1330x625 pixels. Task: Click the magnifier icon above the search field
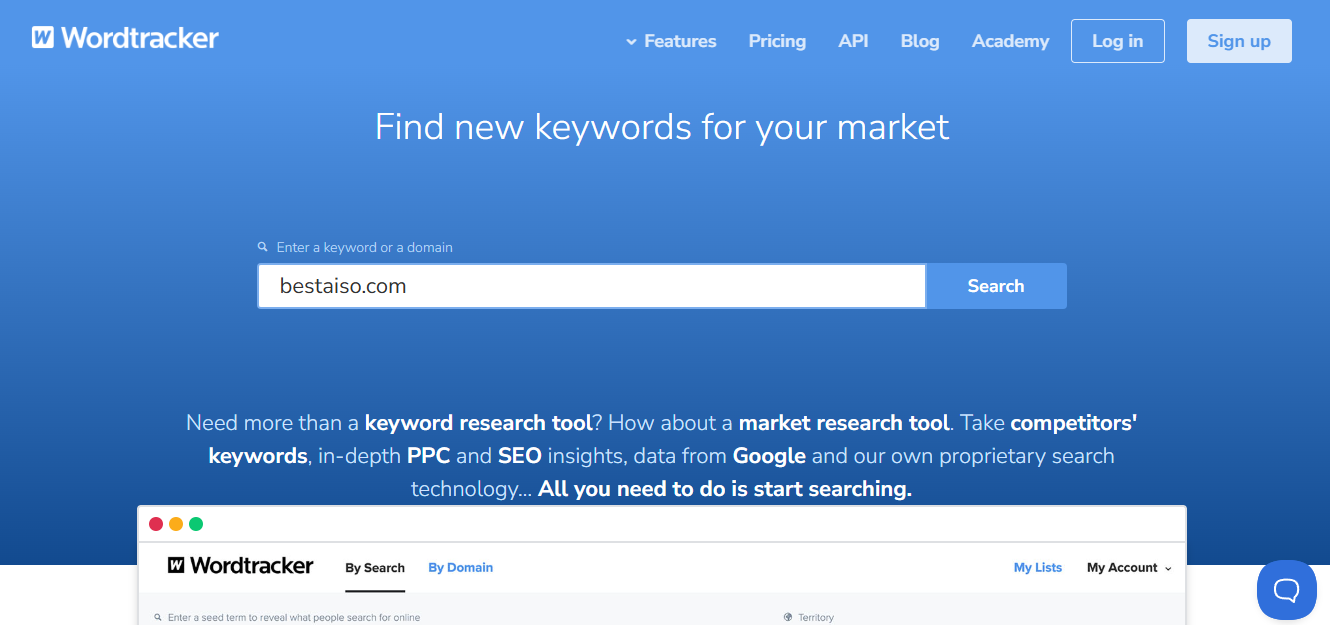coord(263,247)
